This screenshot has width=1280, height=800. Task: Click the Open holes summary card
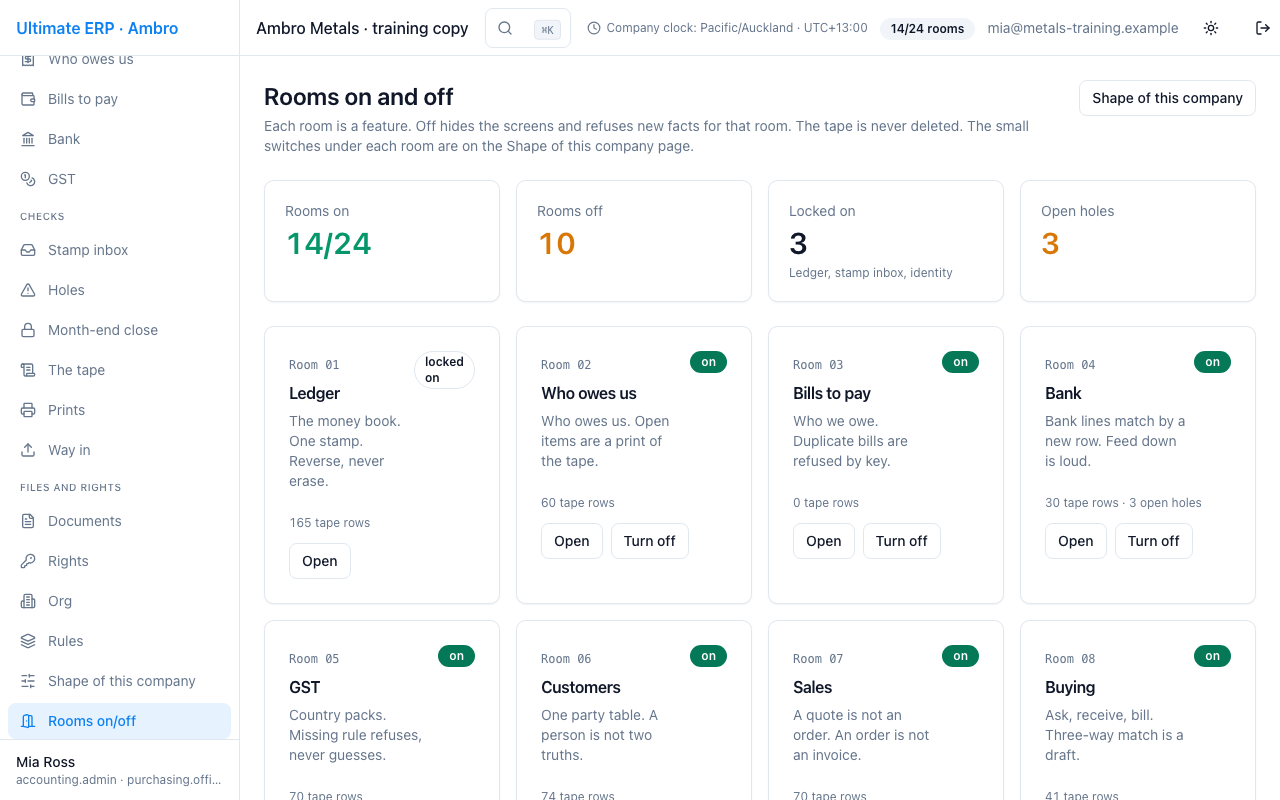pyautogui.click(x=1138, y=241)
